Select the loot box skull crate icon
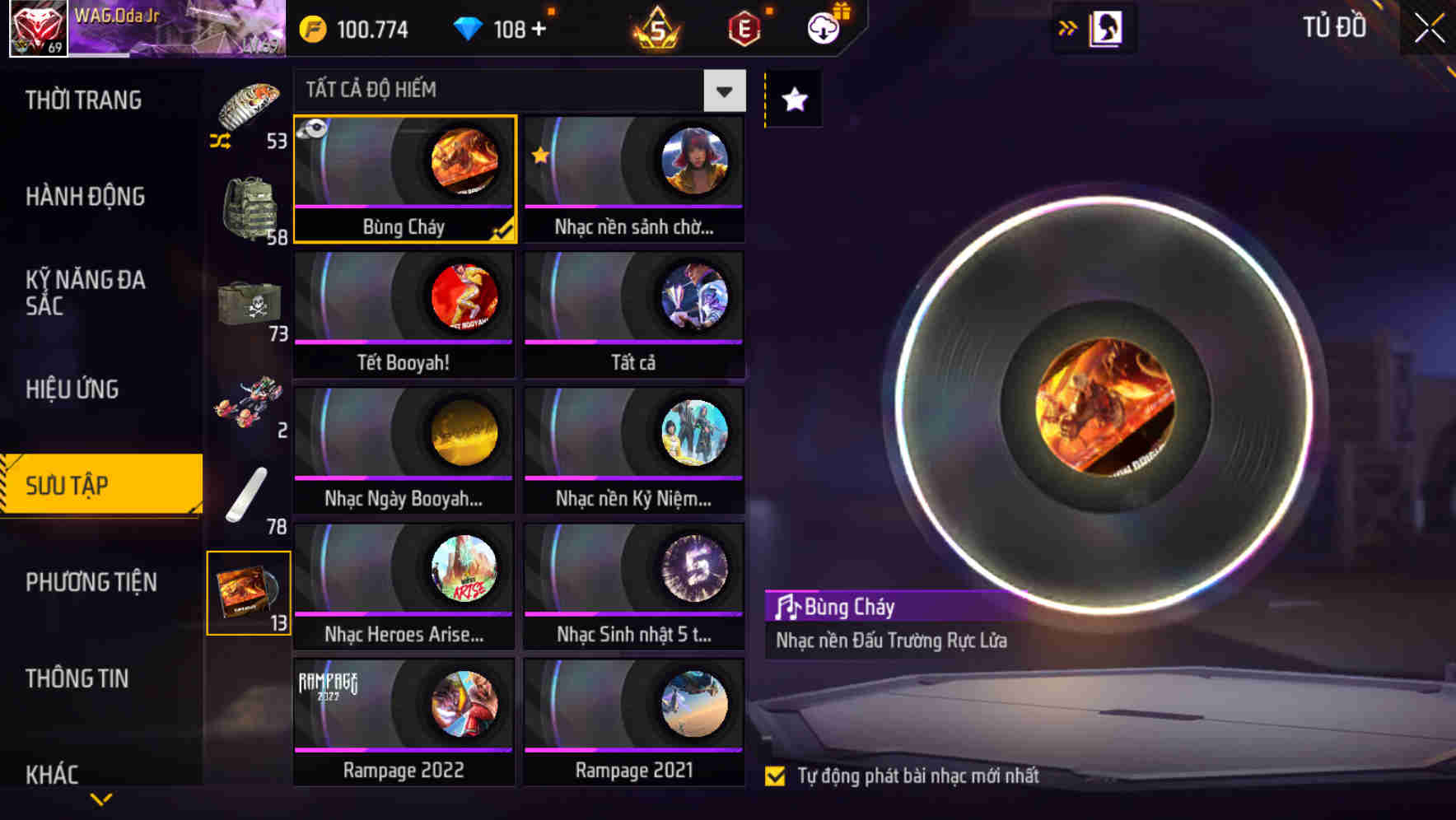The height and width of the screenshot is (820, 1456). pos(249,306)
